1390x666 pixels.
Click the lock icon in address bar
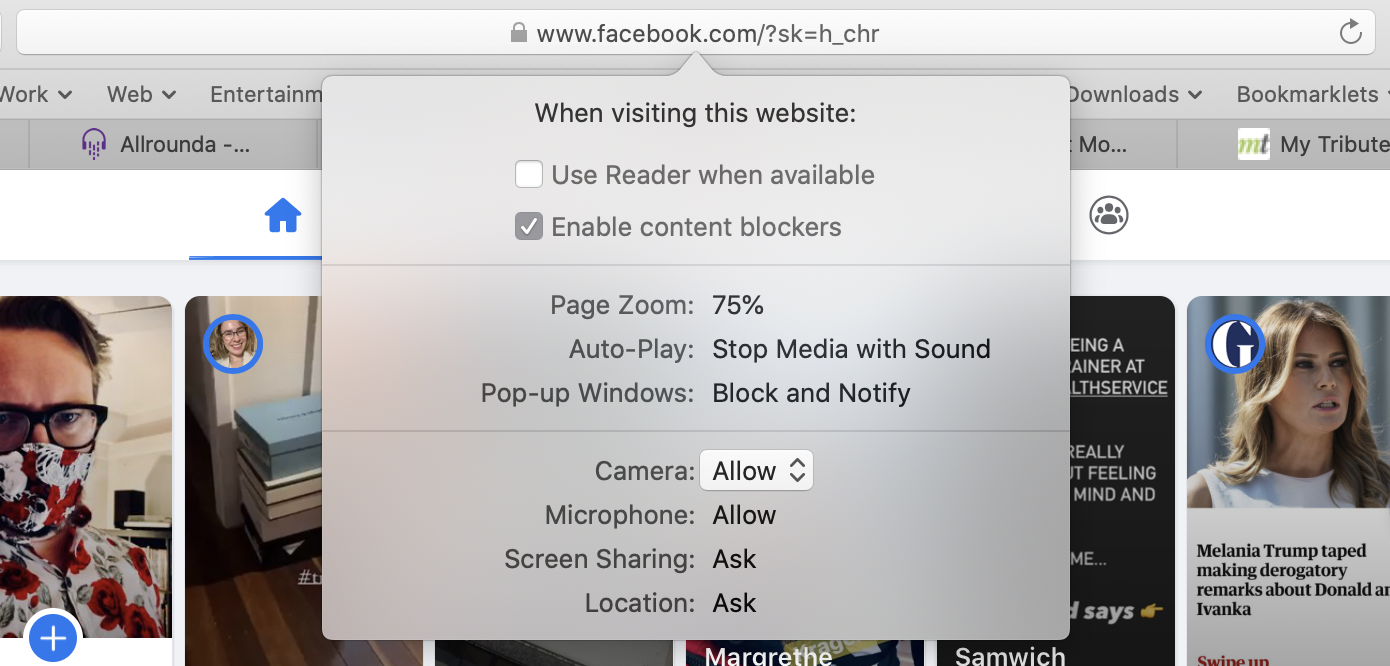518,33
